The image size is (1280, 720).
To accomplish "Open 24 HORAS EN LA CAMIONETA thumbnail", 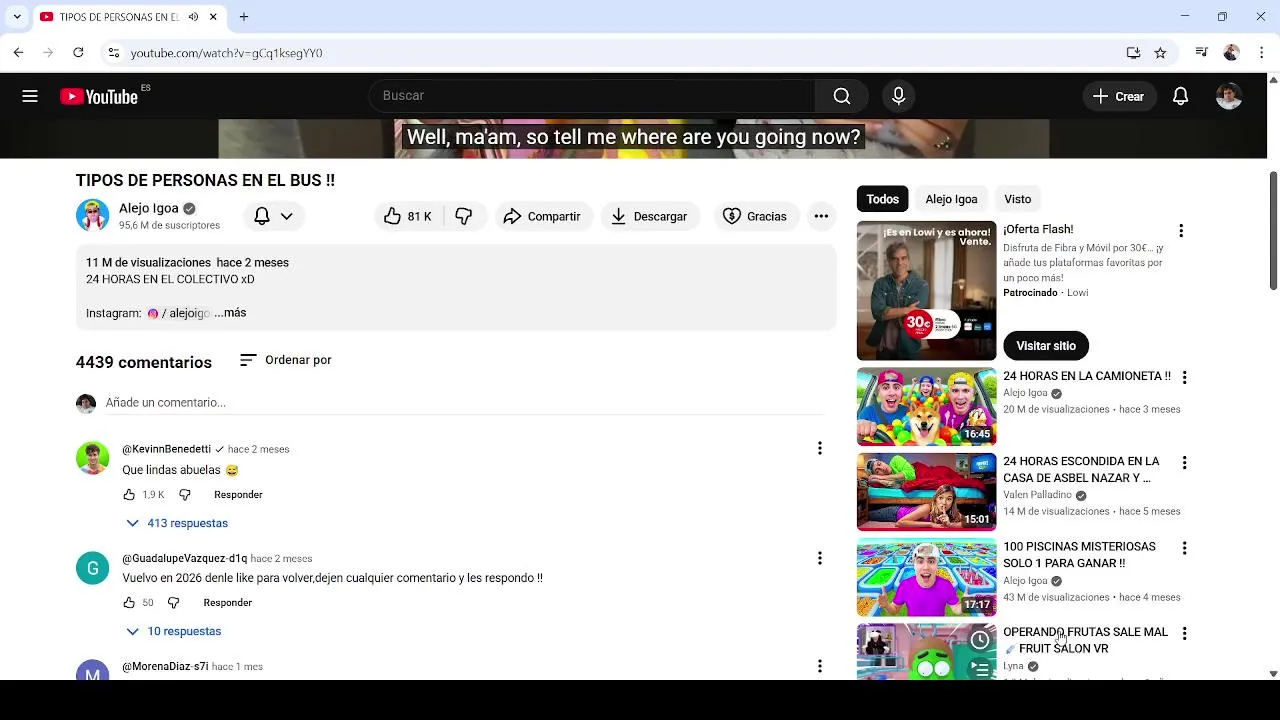I will [926, 406].
